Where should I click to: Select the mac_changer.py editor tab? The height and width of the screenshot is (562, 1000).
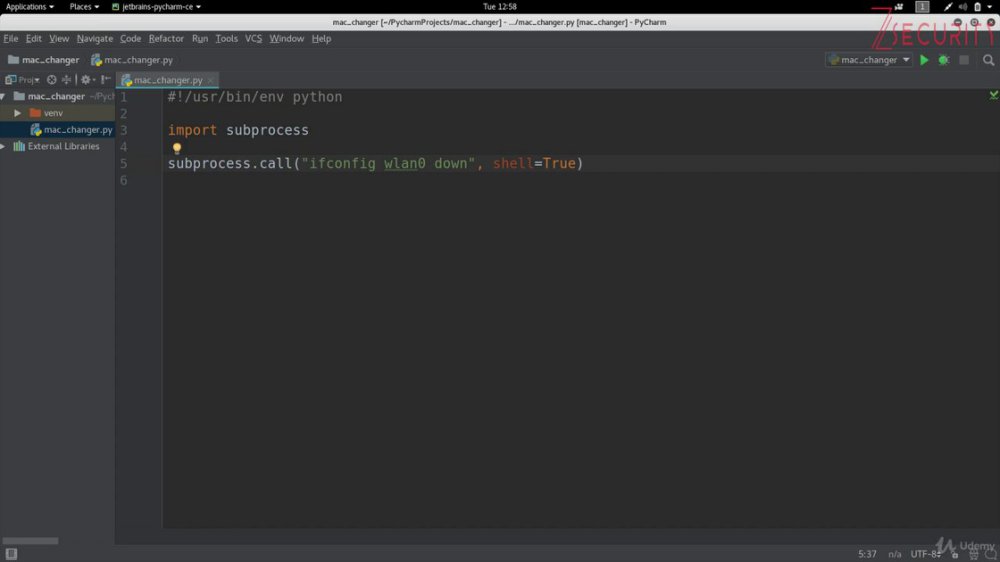click(168, 80)
